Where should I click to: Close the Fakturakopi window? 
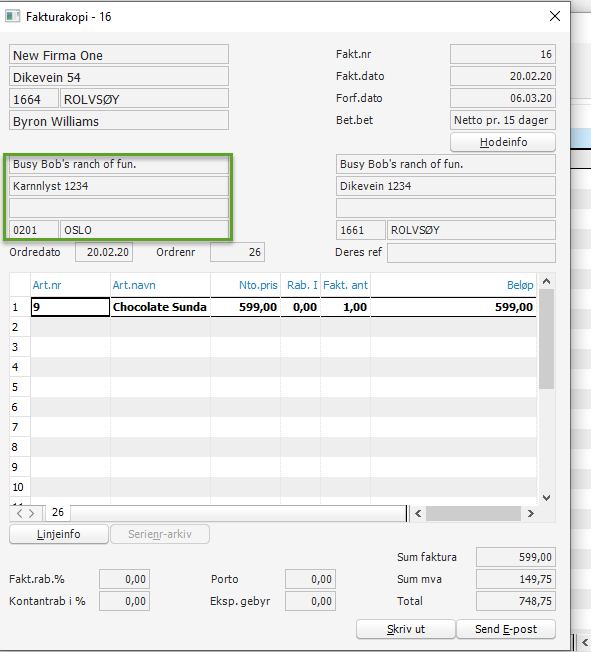coord(554,16)
